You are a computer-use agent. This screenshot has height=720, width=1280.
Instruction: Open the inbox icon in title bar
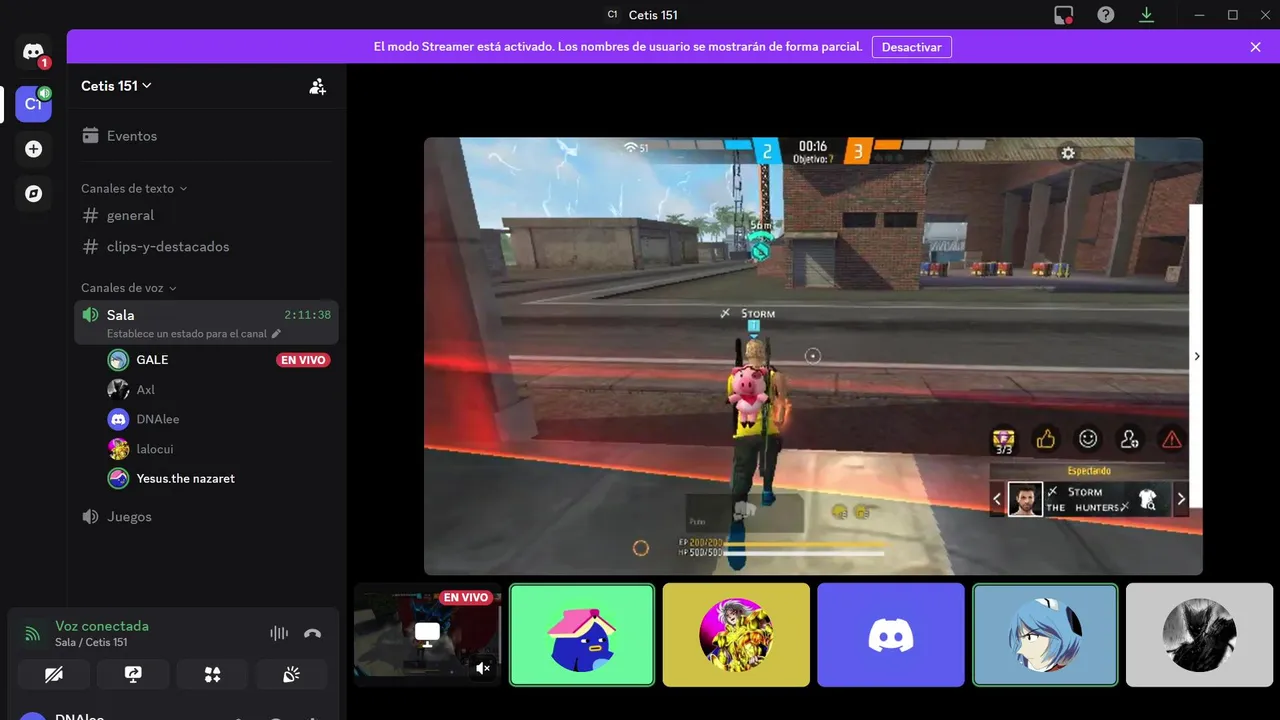point(1063,15)
